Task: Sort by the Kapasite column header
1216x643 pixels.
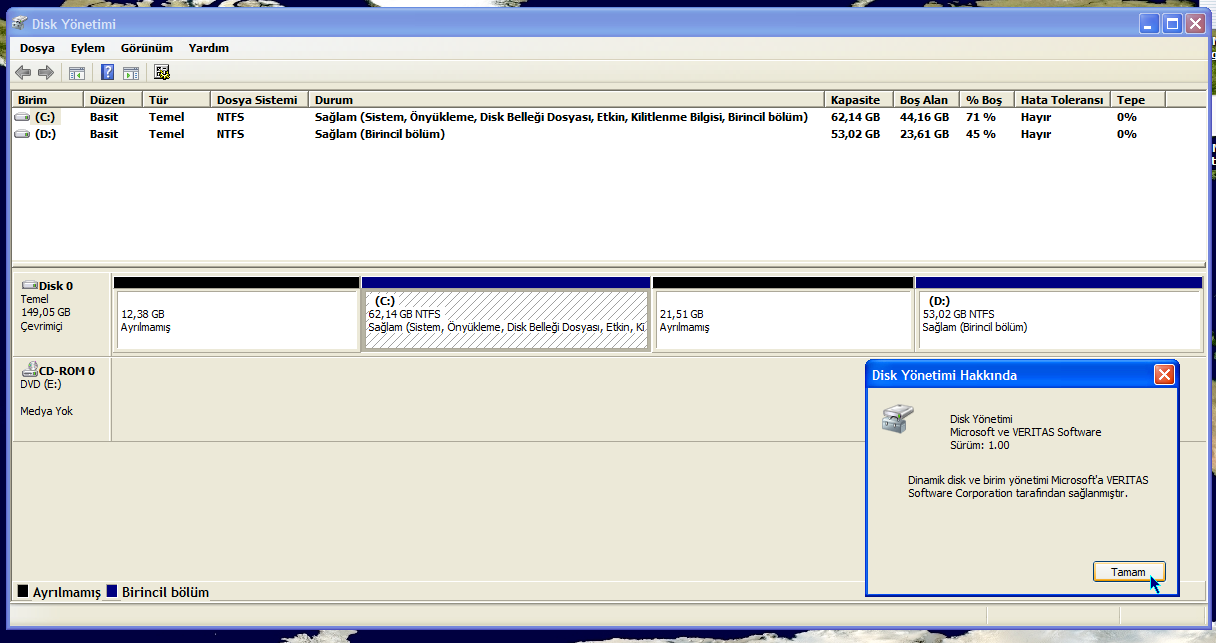Action: pos(859,100)
